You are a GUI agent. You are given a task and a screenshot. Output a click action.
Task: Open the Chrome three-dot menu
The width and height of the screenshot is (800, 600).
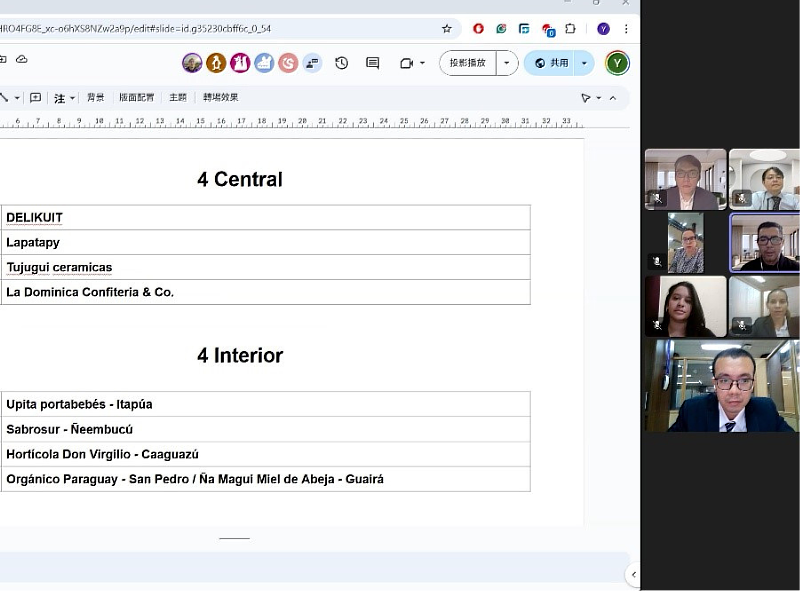[x=626, y=29]
